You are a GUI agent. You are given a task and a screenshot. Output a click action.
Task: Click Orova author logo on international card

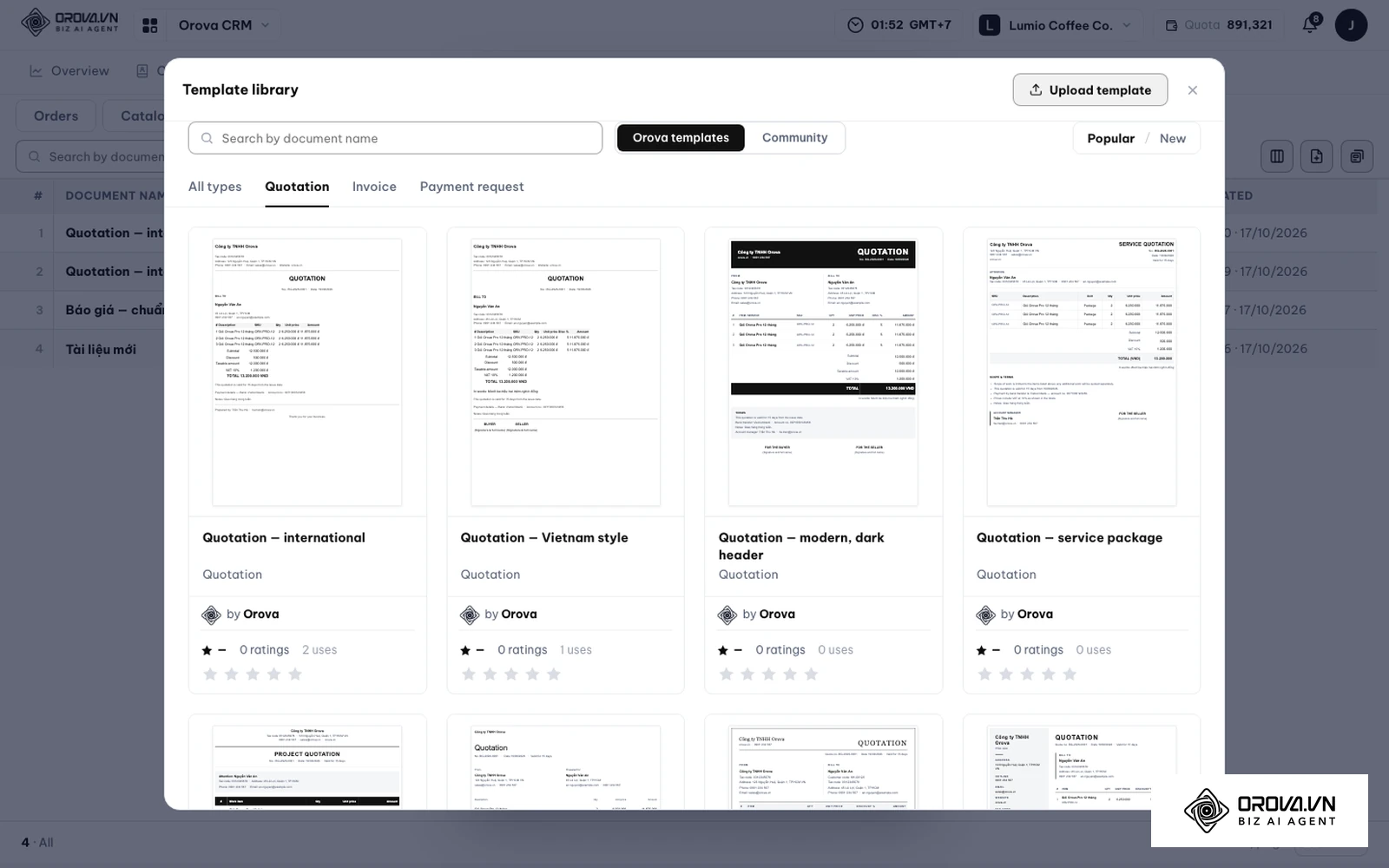(x=211, y=615)
